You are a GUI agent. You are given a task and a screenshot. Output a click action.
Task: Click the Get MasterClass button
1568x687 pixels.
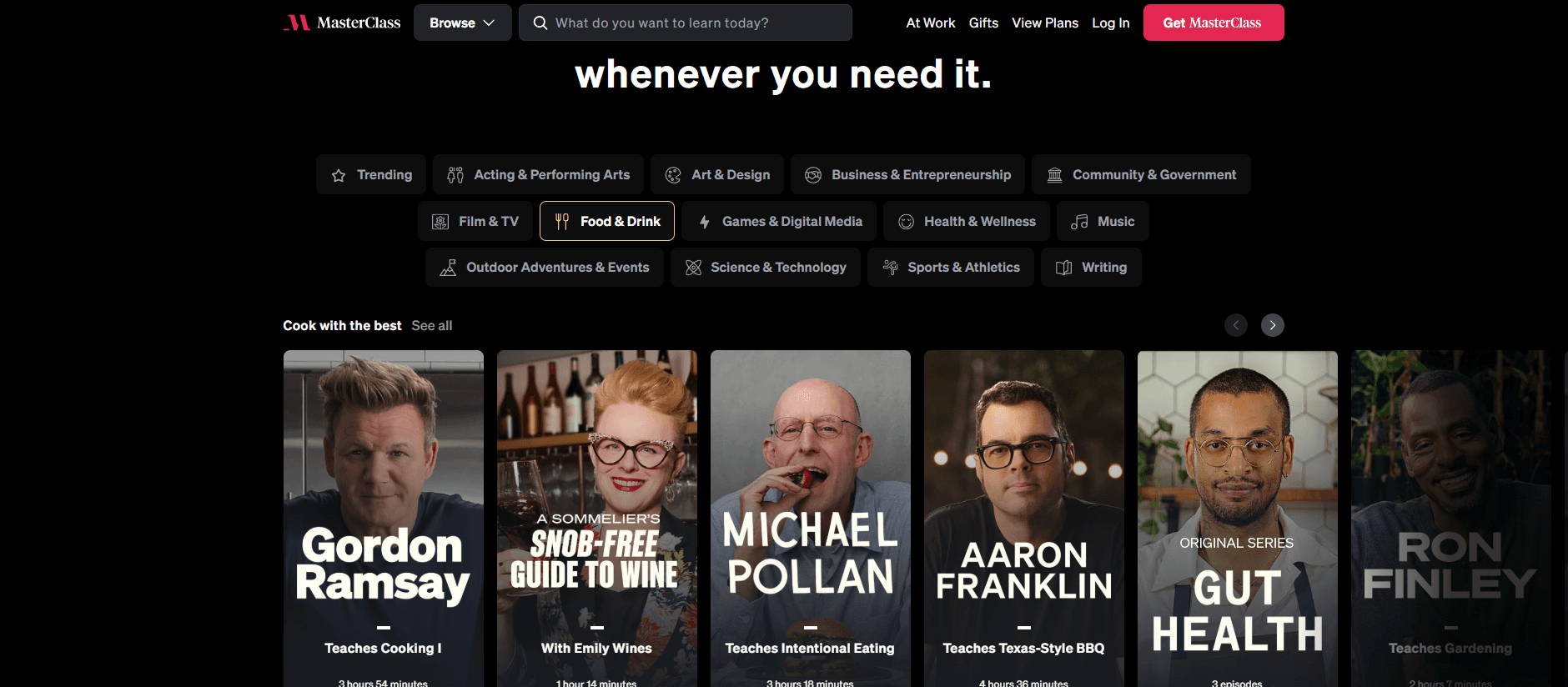click(x=1214, y=23)
